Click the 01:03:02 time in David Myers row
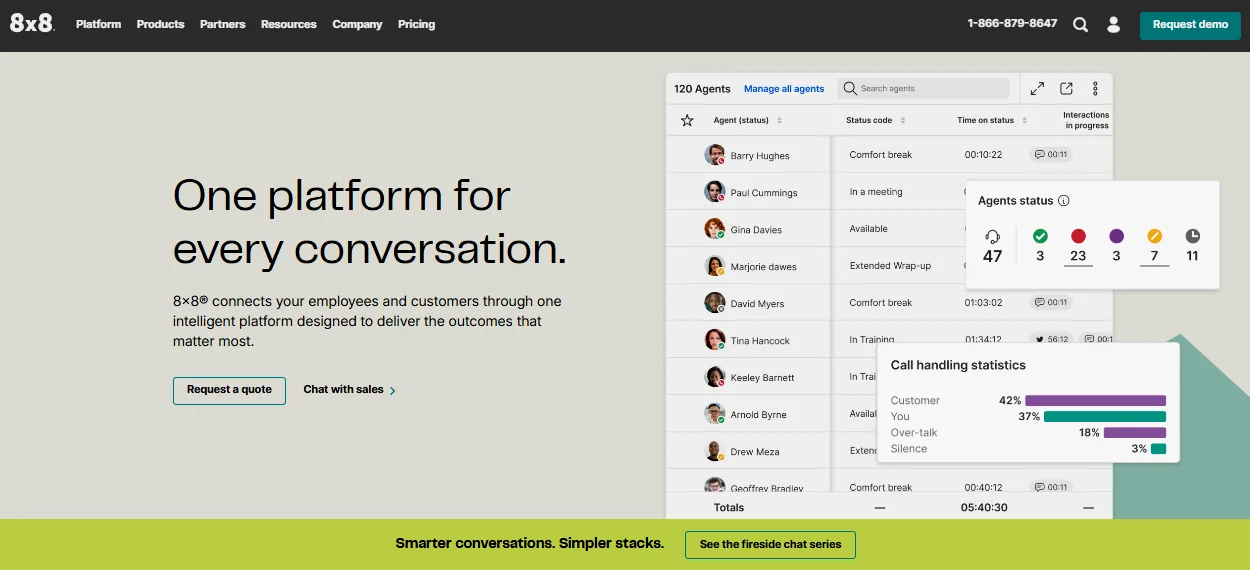 984,303
